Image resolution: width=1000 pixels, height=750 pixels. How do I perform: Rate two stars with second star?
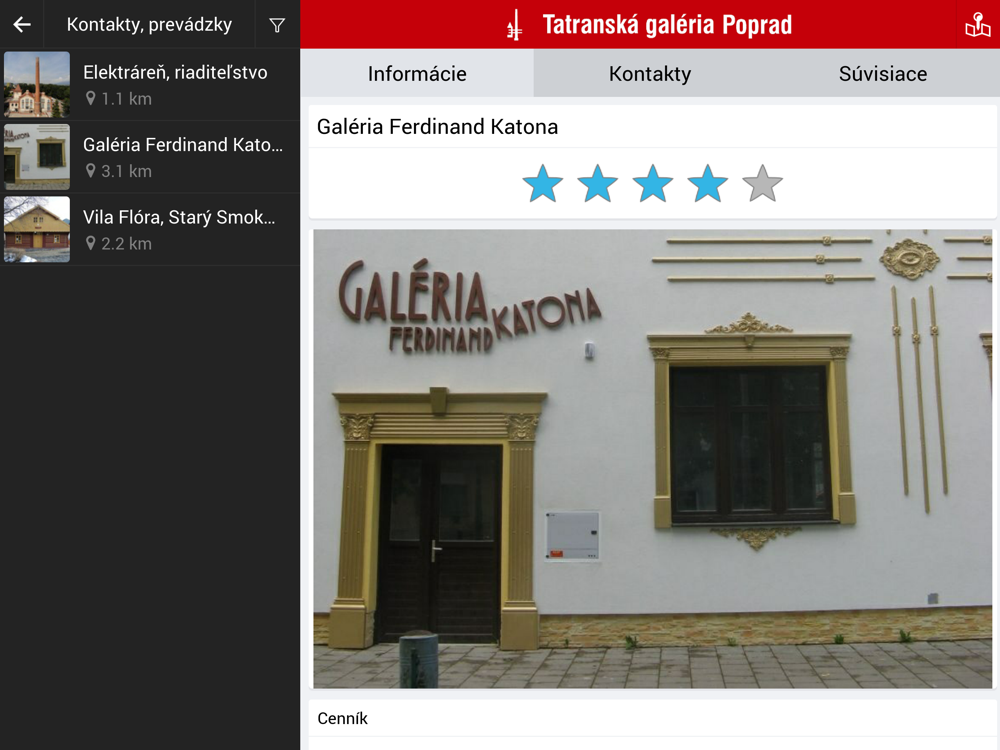(x=598, y=184)
